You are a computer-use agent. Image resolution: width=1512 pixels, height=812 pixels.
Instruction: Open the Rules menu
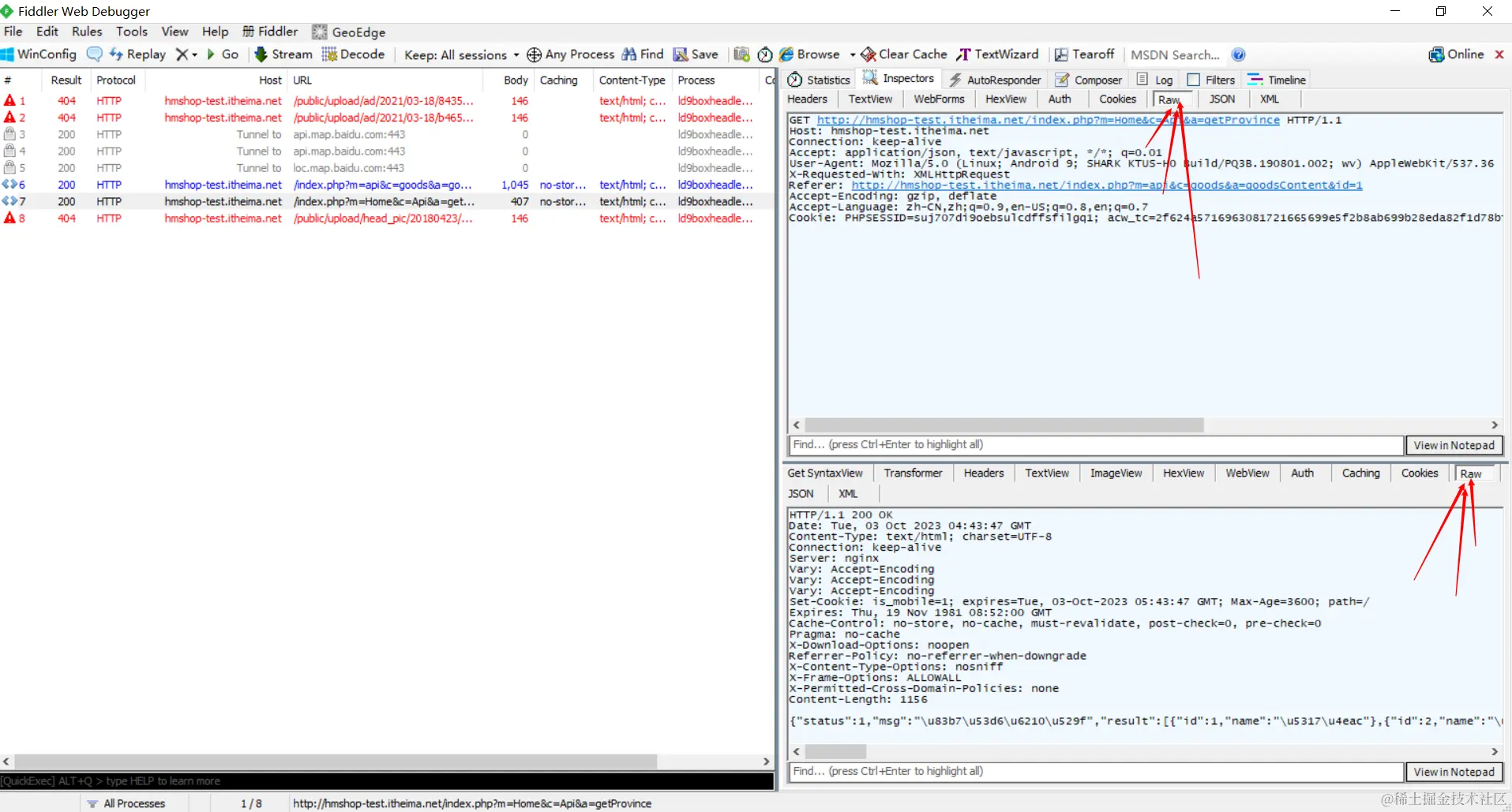point(87,32)
